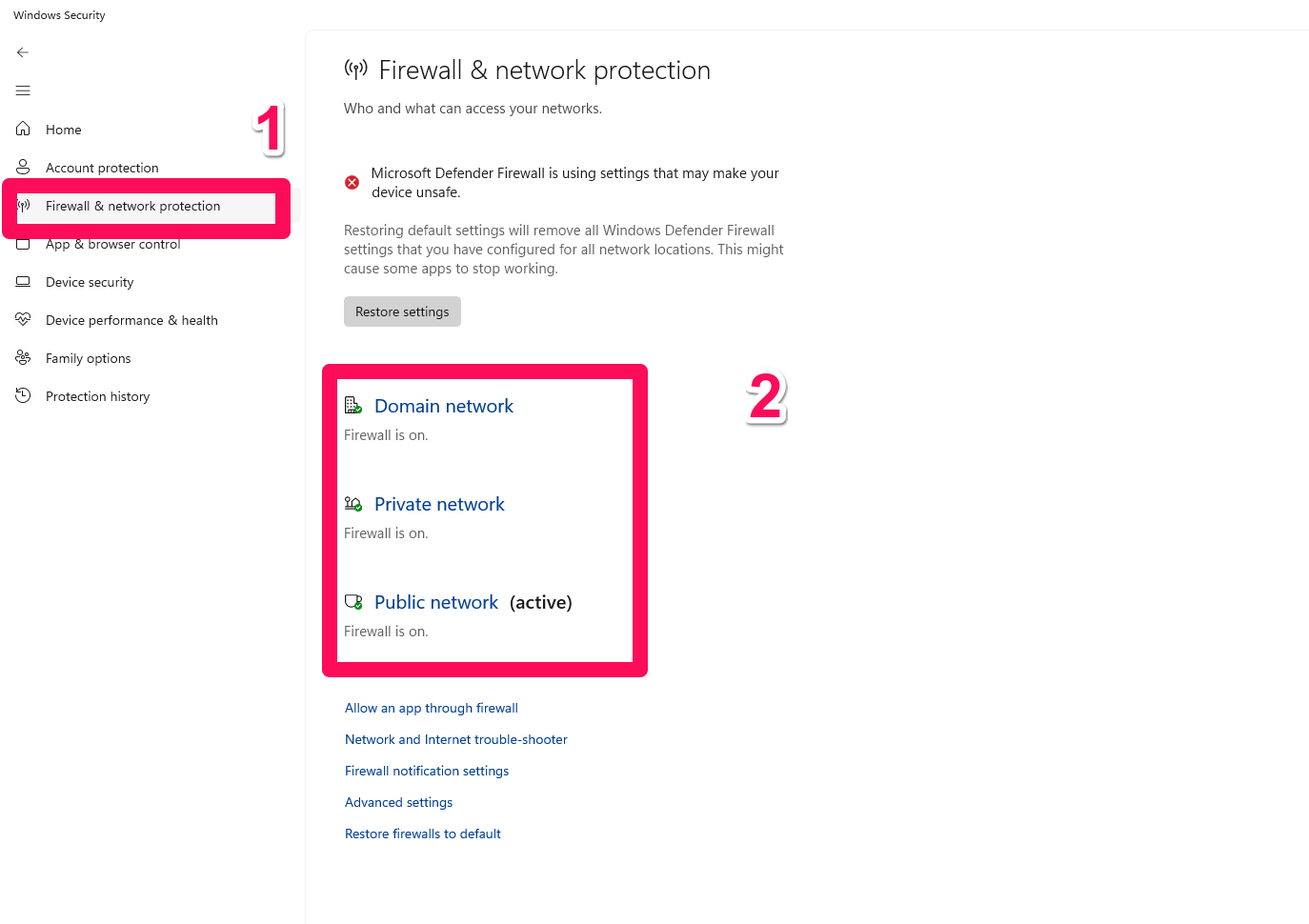Click the red firewall warning icon
1309x924 pixels.
[x=351, y=181]
